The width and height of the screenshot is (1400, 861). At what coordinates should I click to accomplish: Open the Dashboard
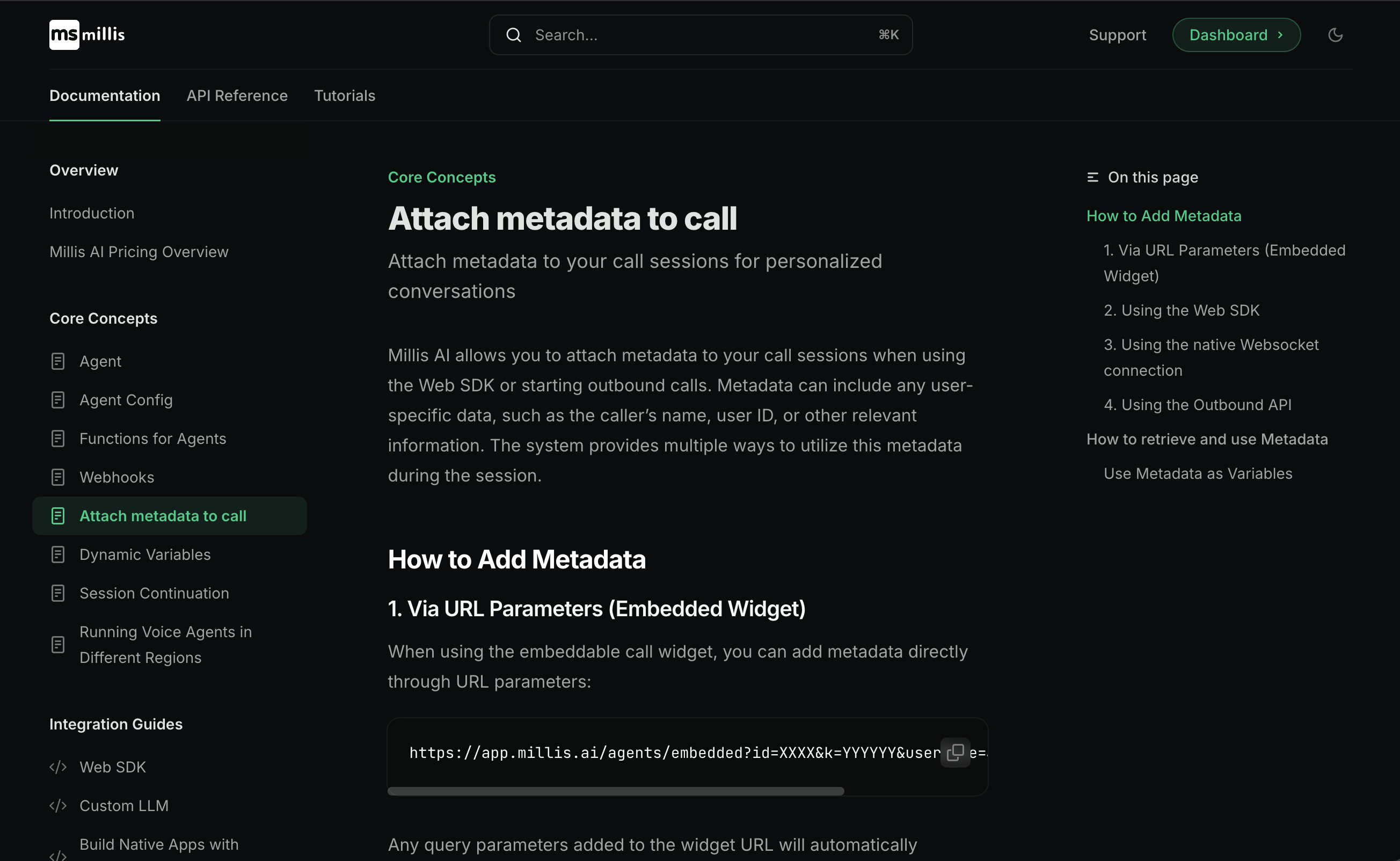click(1235, 35)
